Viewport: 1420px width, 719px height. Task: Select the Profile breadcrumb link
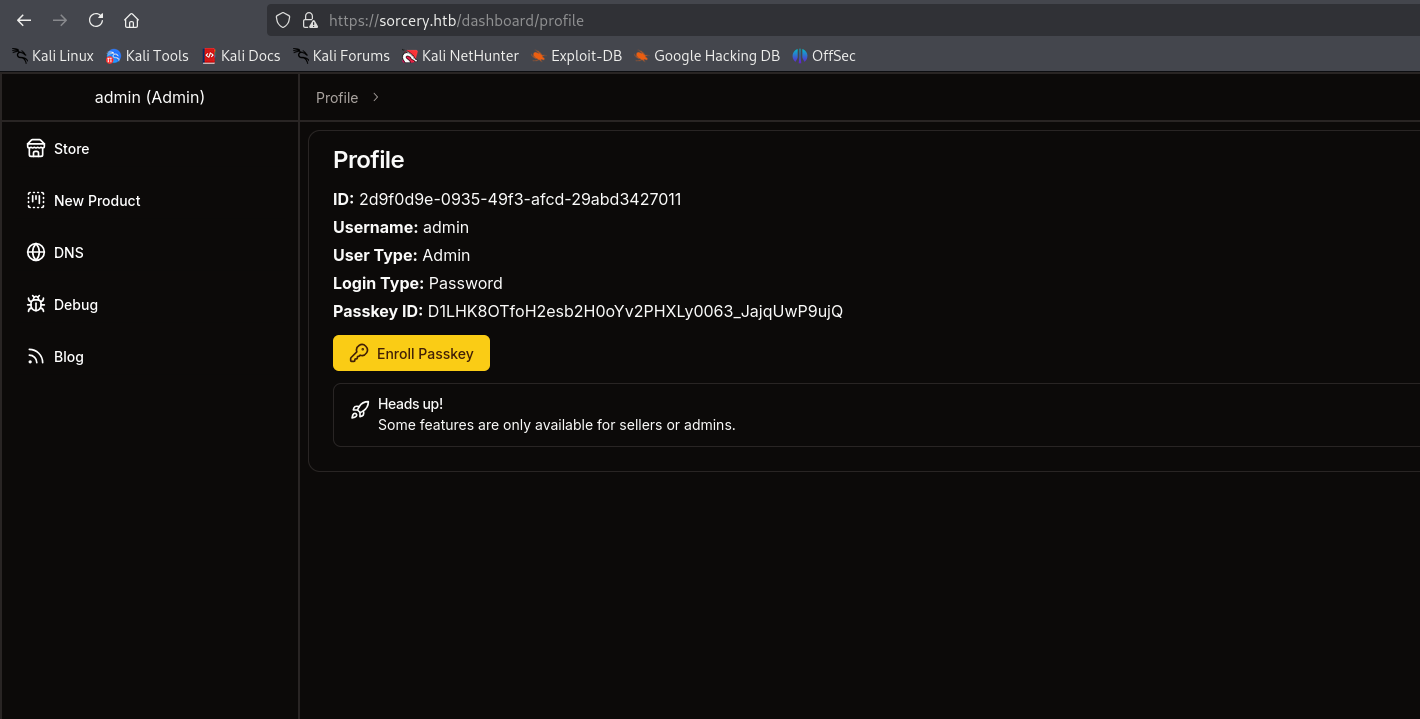[337, 97]
